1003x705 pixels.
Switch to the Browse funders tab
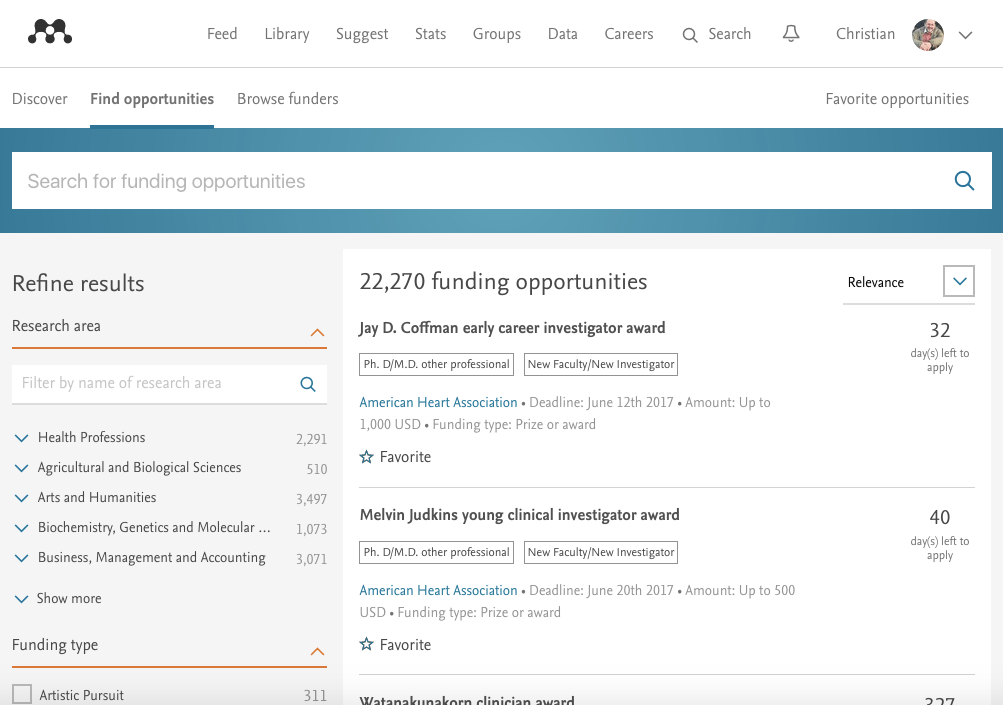point(287,99)
